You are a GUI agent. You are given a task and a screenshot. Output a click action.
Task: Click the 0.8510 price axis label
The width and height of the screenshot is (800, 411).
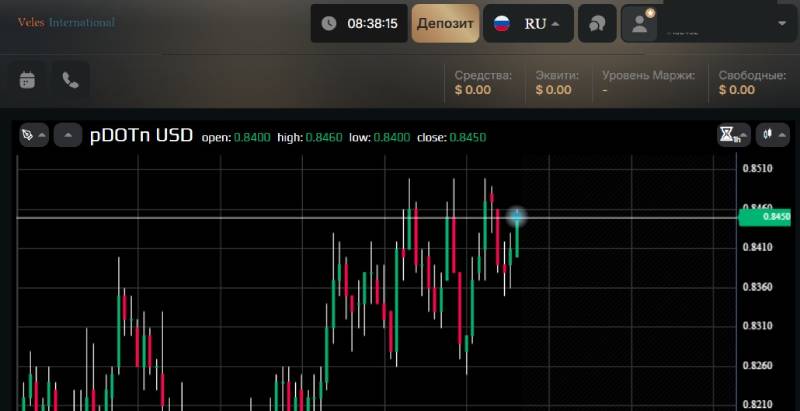(758, 168)
